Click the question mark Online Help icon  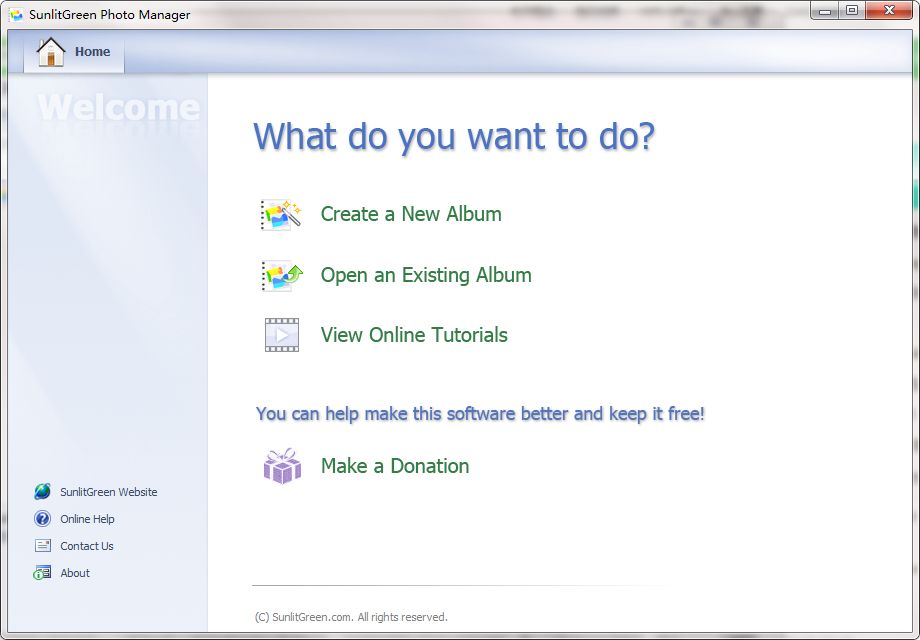[42, 519]
